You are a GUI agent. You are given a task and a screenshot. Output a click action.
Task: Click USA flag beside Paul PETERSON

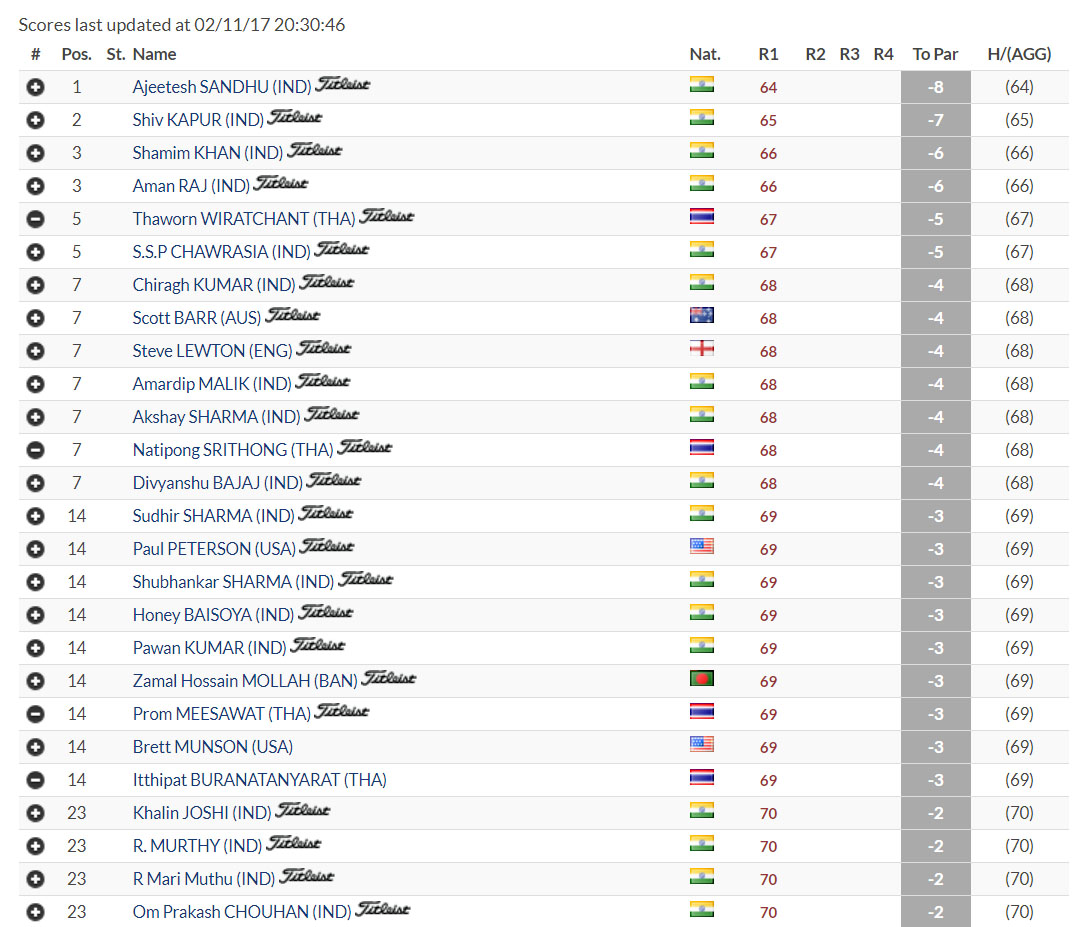(702, 546)
